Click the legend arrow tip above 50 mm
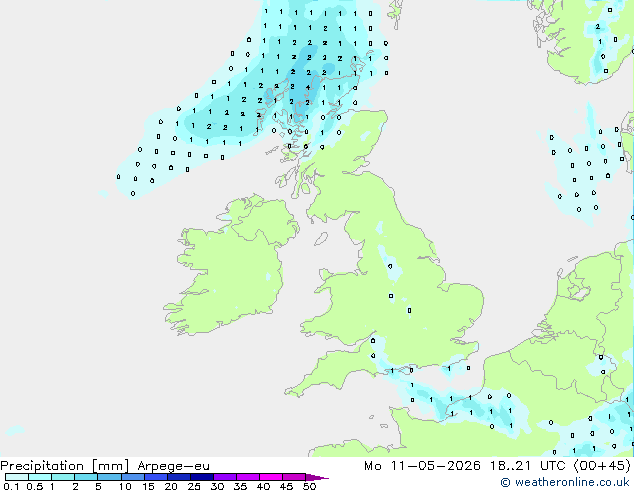Screen dimensions: 634x490 (317, 477)
